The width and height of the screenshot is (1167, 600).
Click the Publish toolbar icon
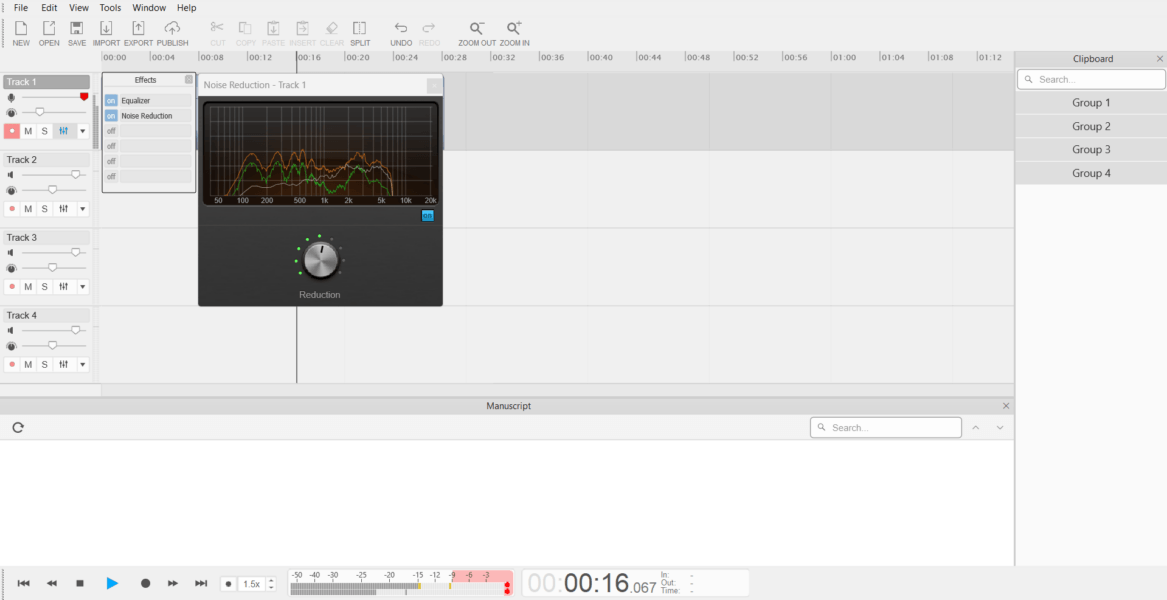(x=172, y=29)
